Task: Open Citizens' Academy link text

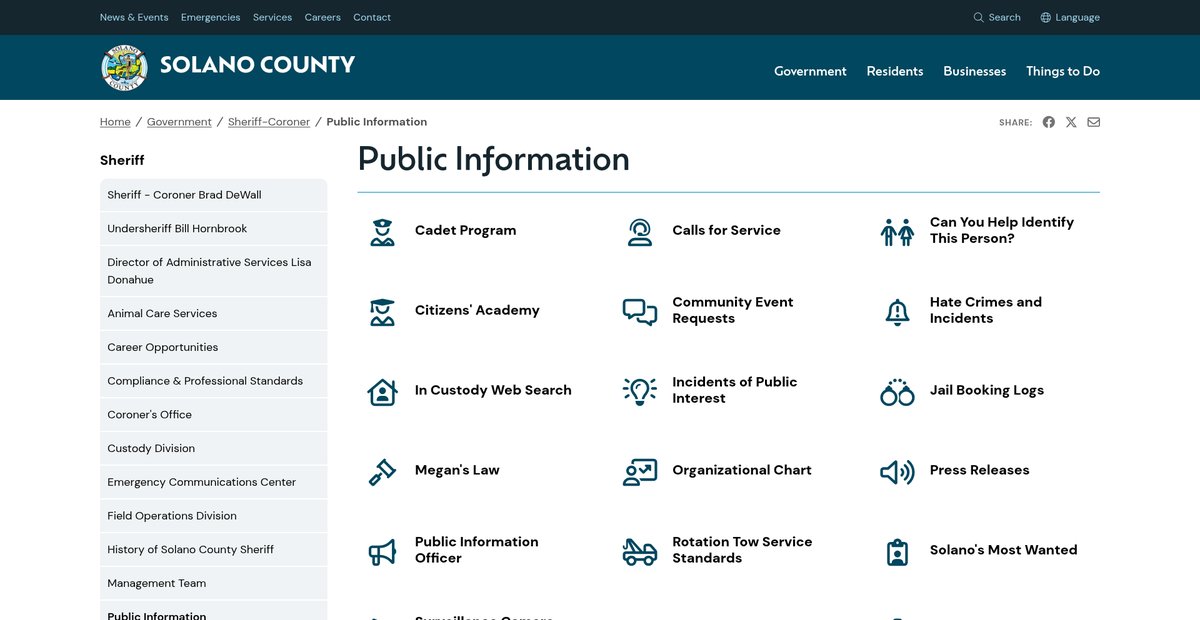Action: click(477, 310)
